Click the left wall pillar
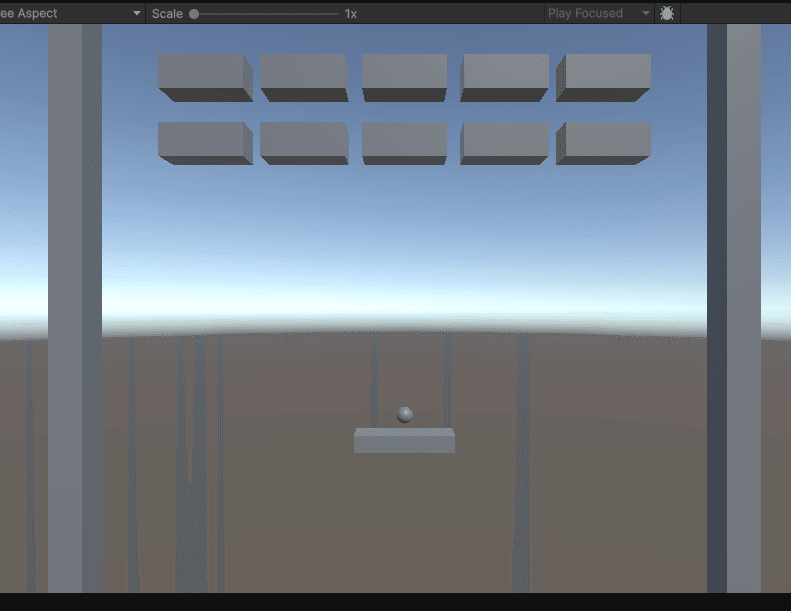791x611 pixels. (x=75, y=308)
